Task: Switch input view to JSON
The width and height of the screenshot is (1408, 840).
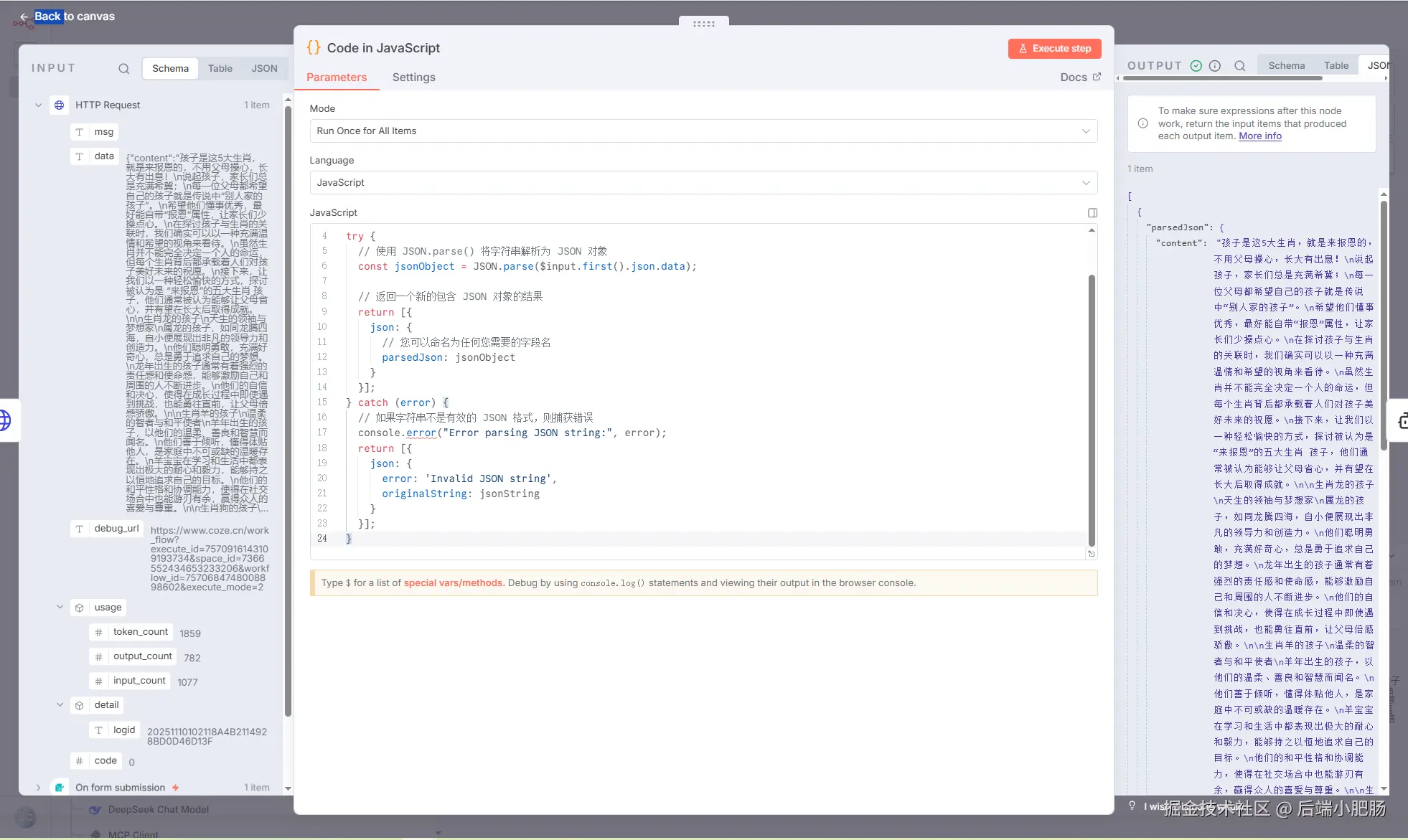Action: pos(264,69)
